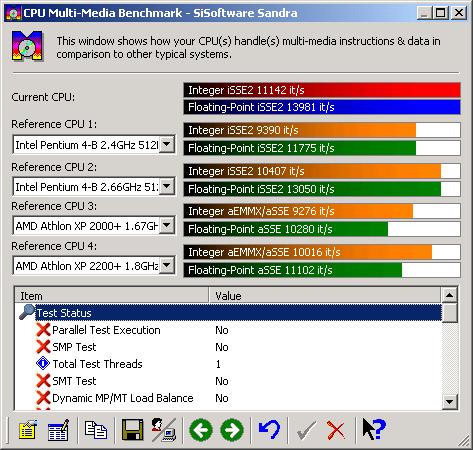473x450 pixels.
Task: Click the Total Test Threads value 1
Action: pos(218,364)
